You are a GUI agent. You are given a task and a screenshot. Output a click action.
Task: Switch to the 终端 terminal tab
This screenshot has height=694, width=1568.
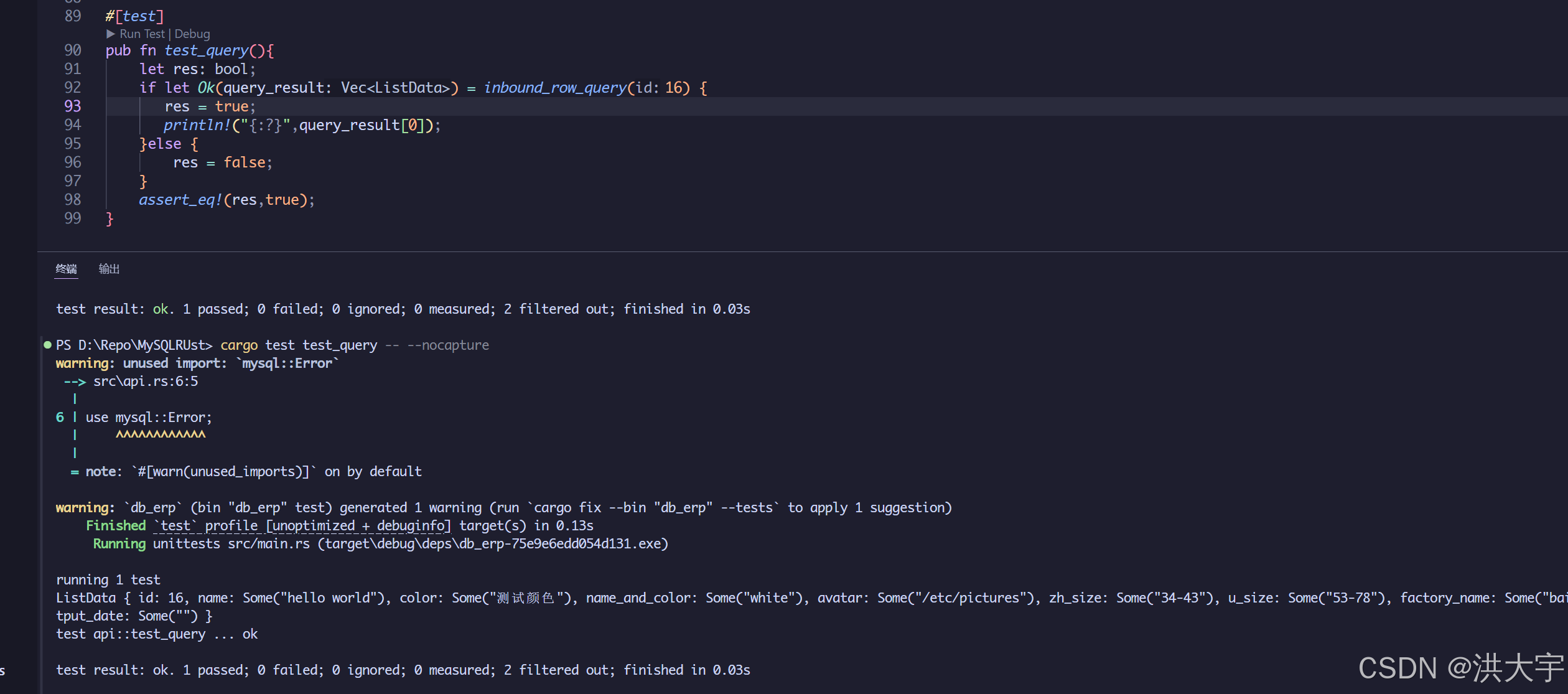tap(66, 269)
